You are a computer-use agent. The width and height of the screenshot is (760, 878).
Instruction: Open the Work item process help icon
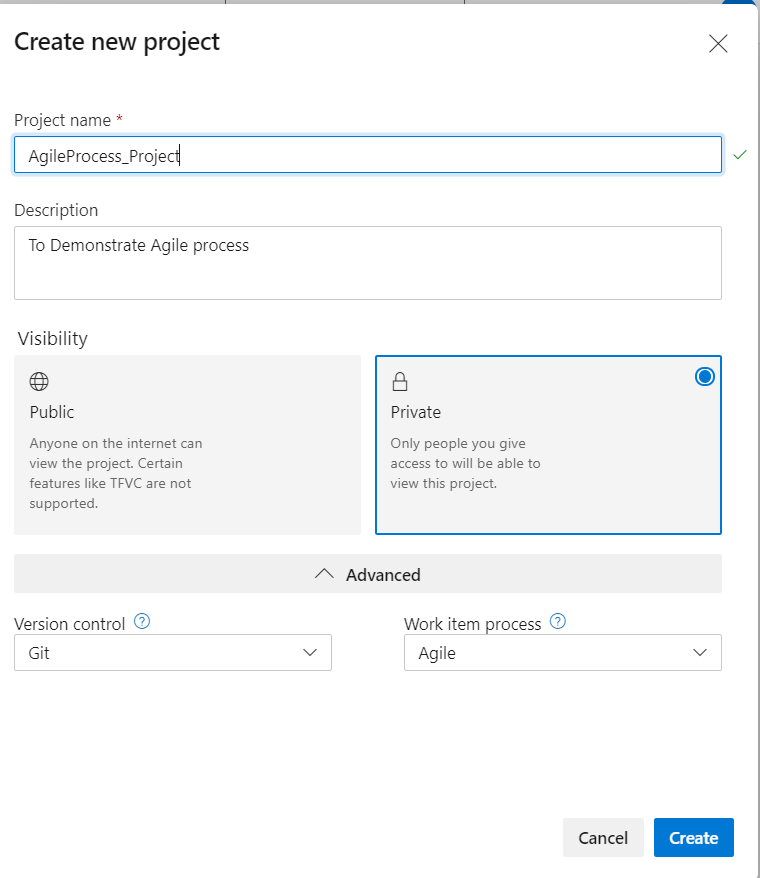558,622
